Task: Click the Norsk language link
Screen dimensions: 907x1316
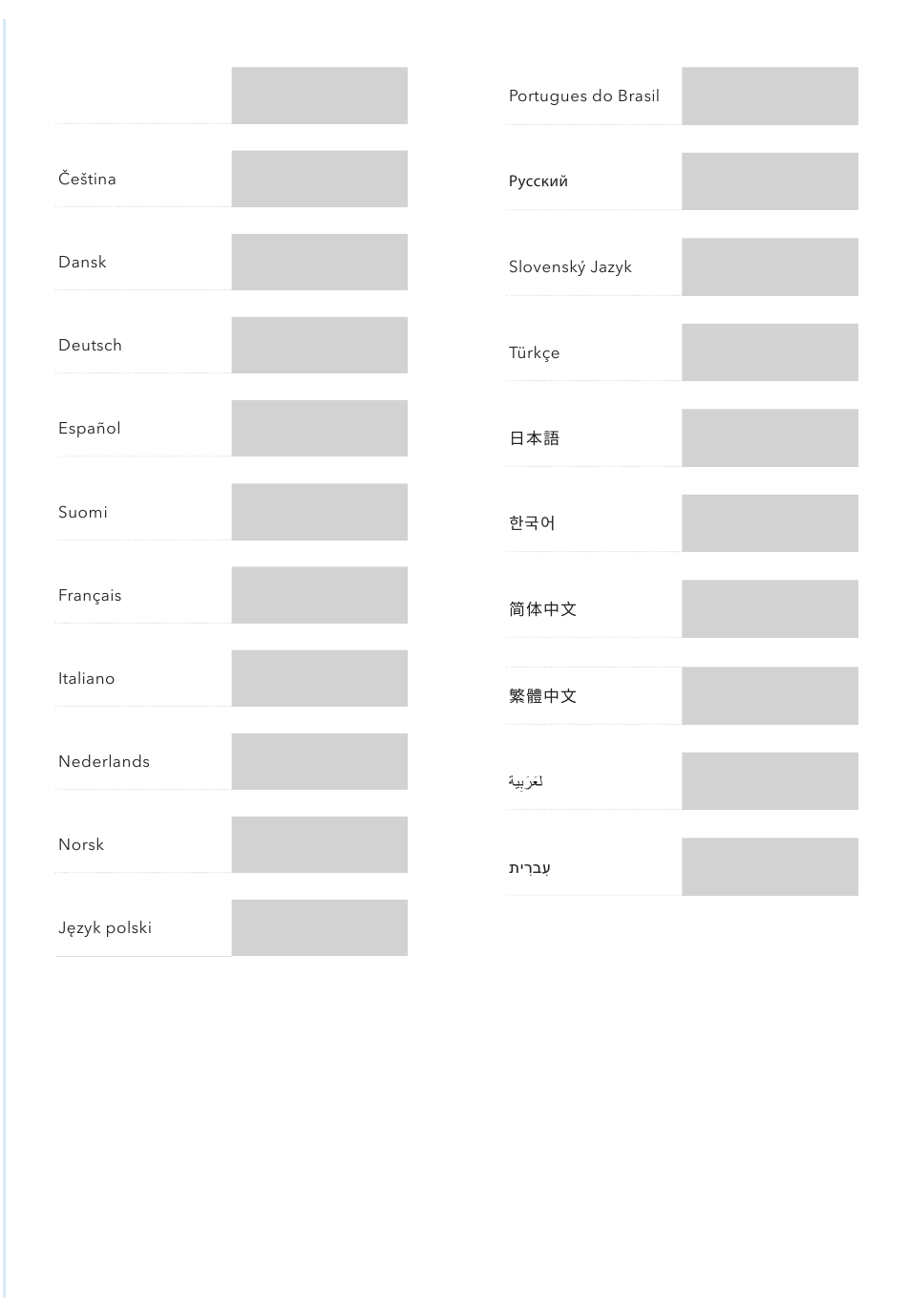Action: (x=81, y=844)
